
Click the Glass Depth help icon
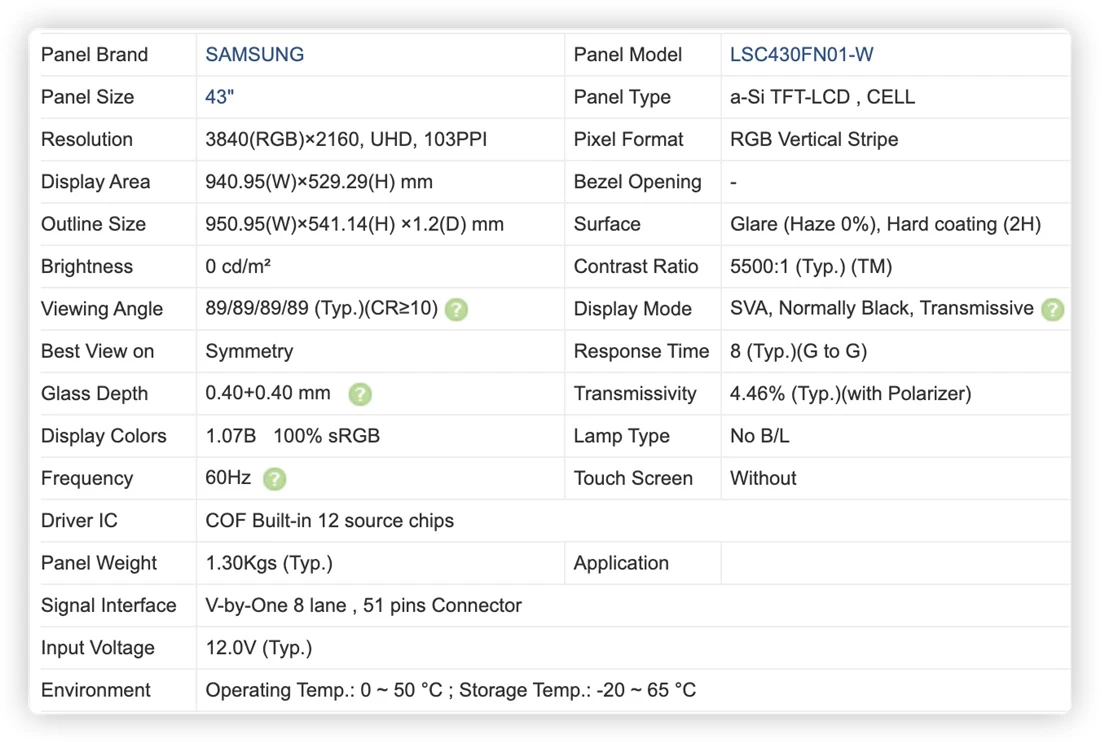pos(360,394)
